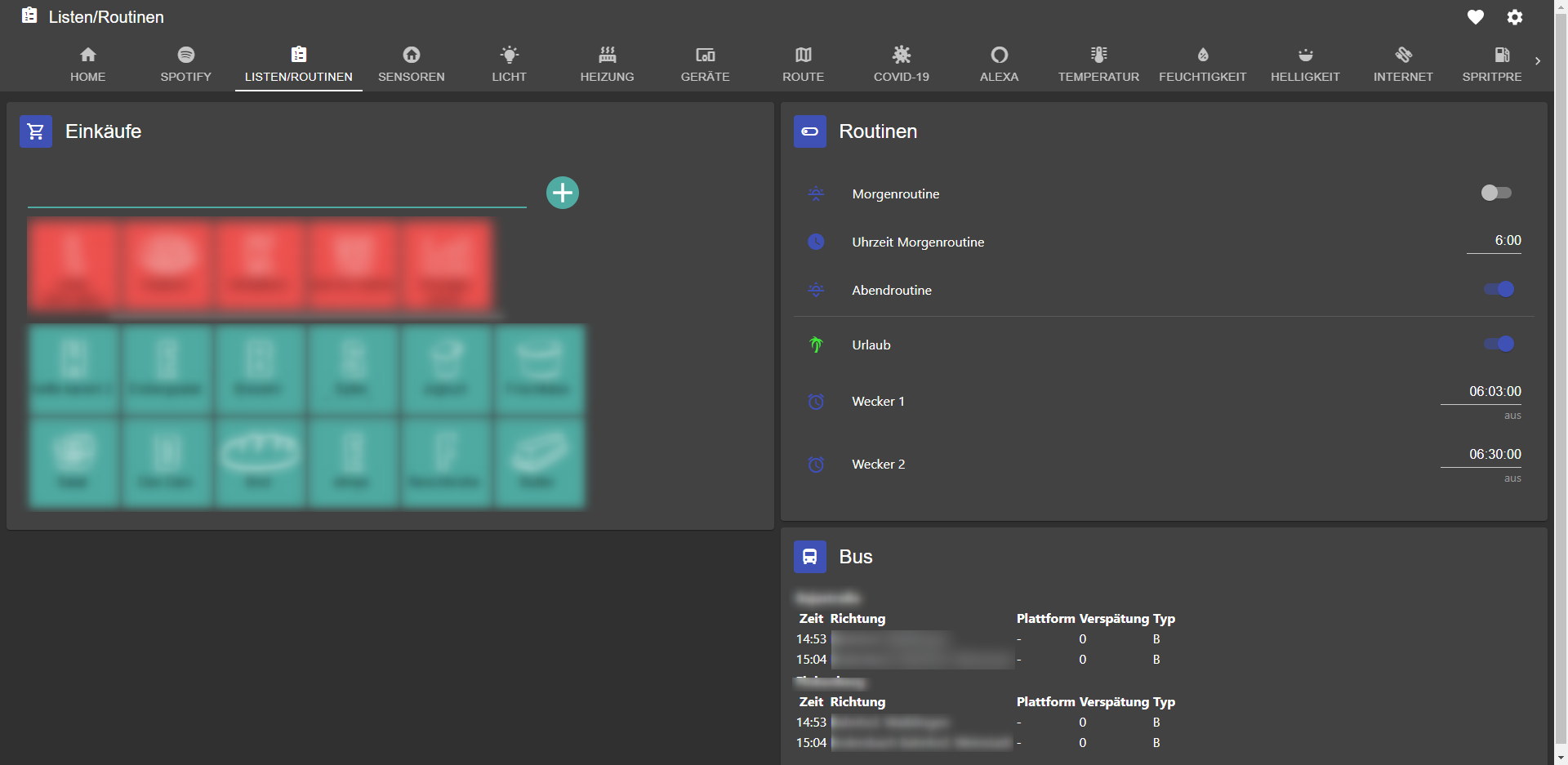This screenshot has height=765, width=1568.
Task: Enable the Morgenroutine switch
Action: coord(1496,193)
